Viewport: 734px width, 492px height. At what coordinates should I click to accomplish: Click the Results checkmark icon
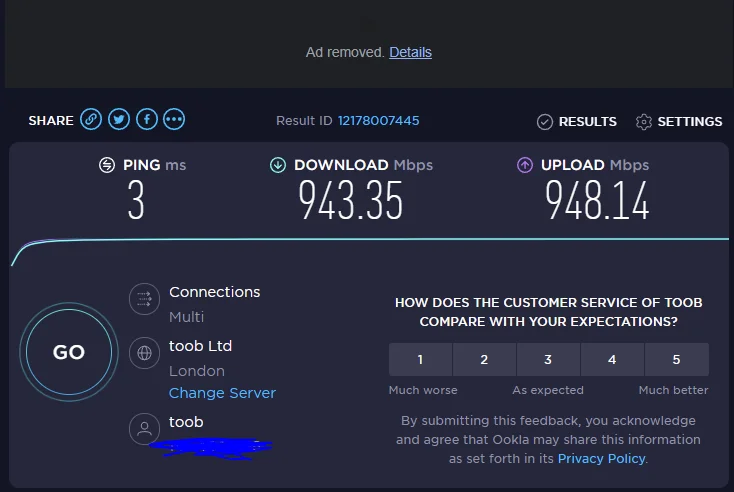click(x=544, y=122)
